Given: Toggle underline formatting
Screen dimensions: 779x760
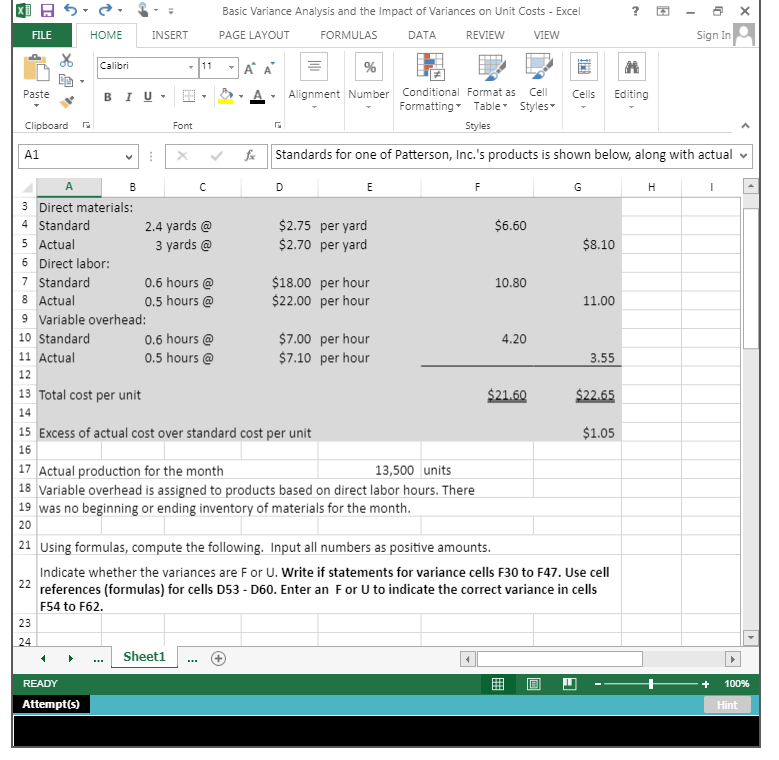Looking at the screenshot, I should click(x=148, y=96).
